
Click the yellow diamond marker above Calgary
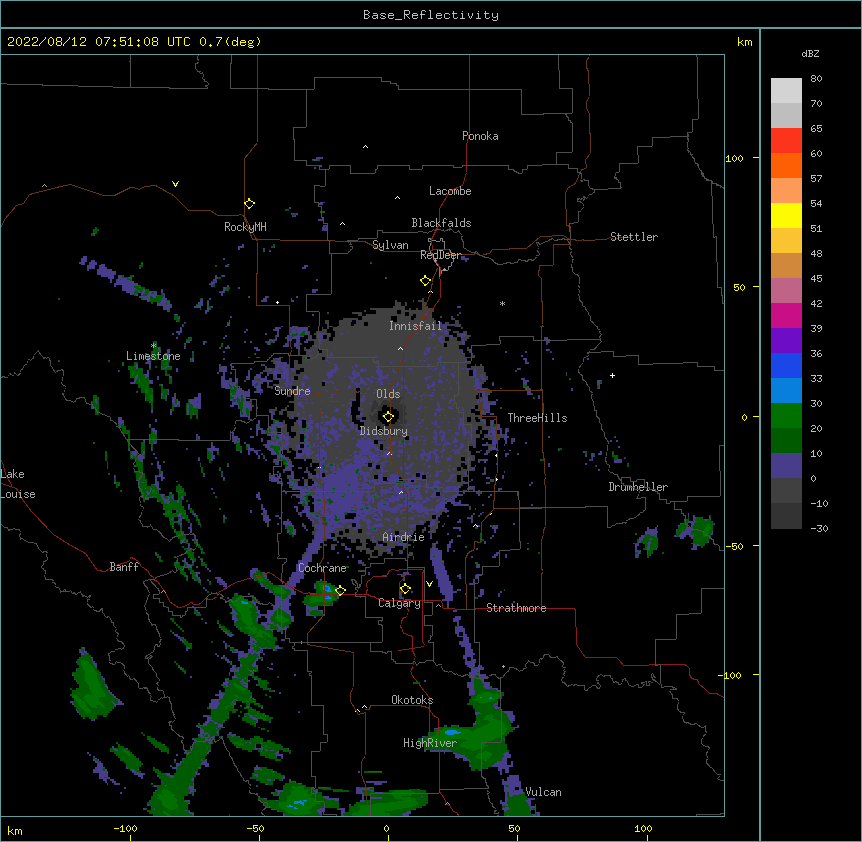(x=405, y=589)
